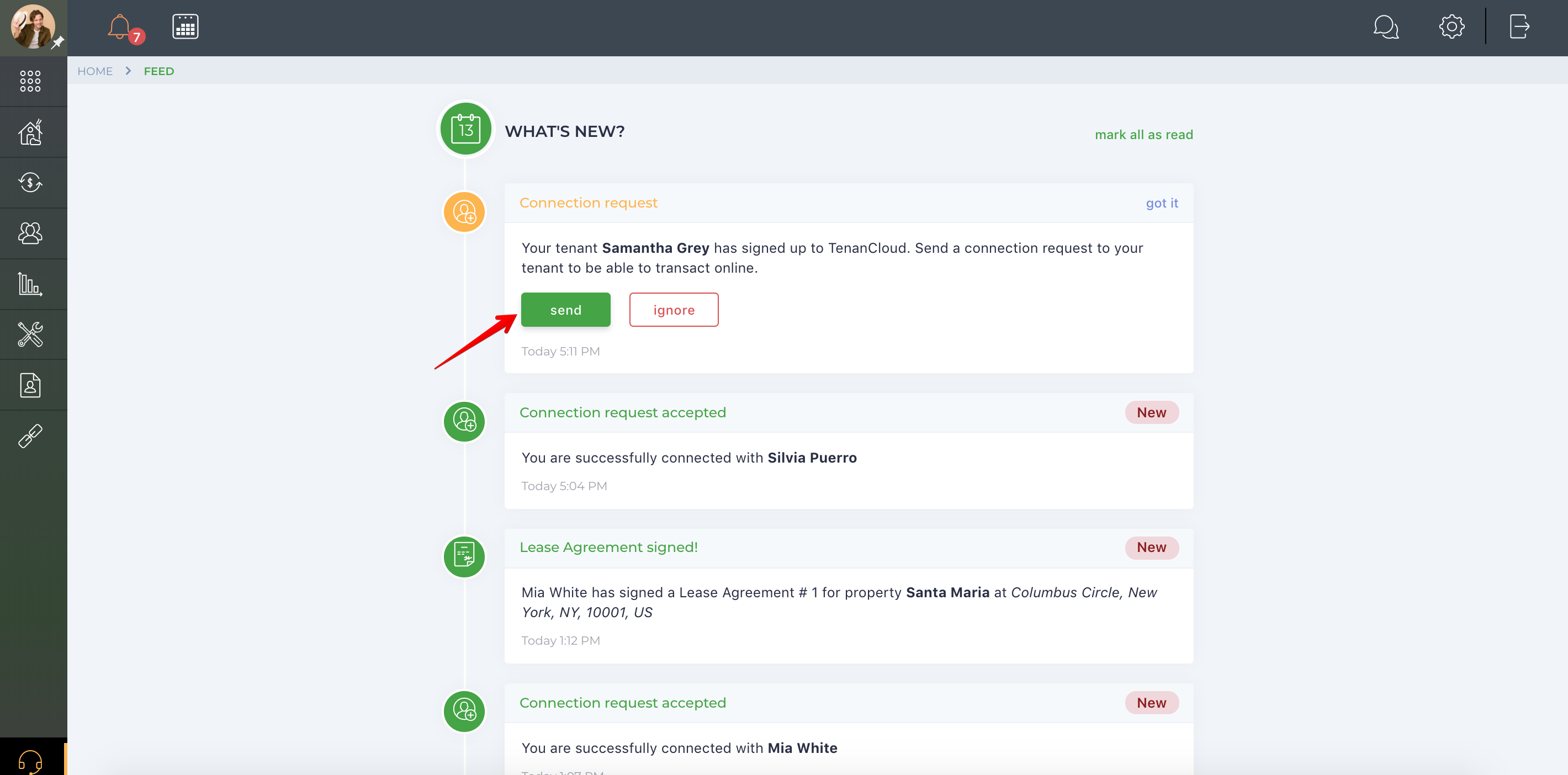The width and height of the screenshot is (1568, 775).
Task: Click the Lease Agreement signed document icon
Action: pos(464,556)
